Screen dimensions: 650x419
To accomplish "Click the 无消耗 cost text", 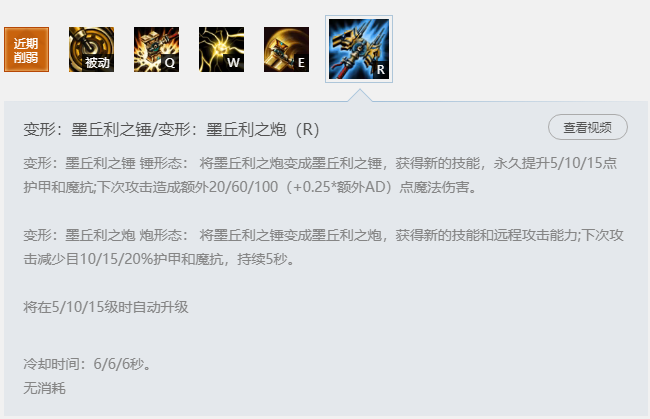I will pos(44,388).
